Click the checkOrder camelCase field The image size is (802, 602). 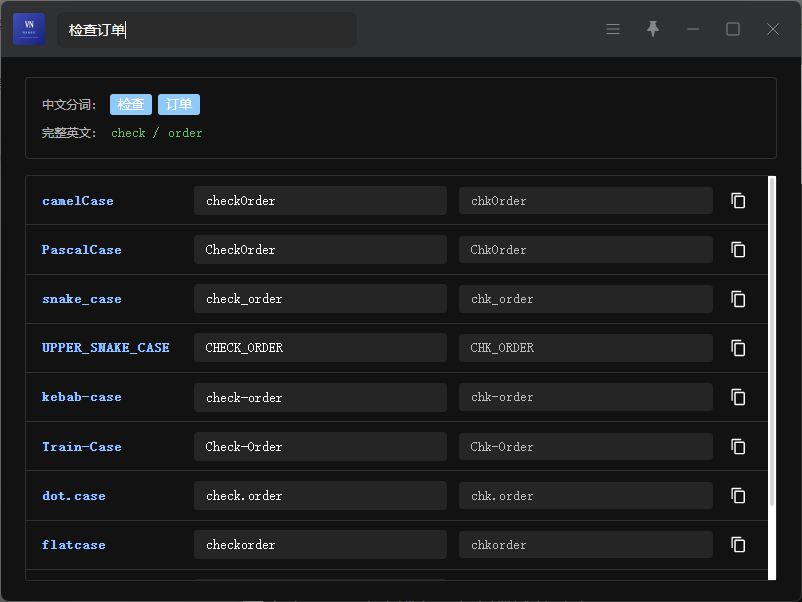[320, 200]
